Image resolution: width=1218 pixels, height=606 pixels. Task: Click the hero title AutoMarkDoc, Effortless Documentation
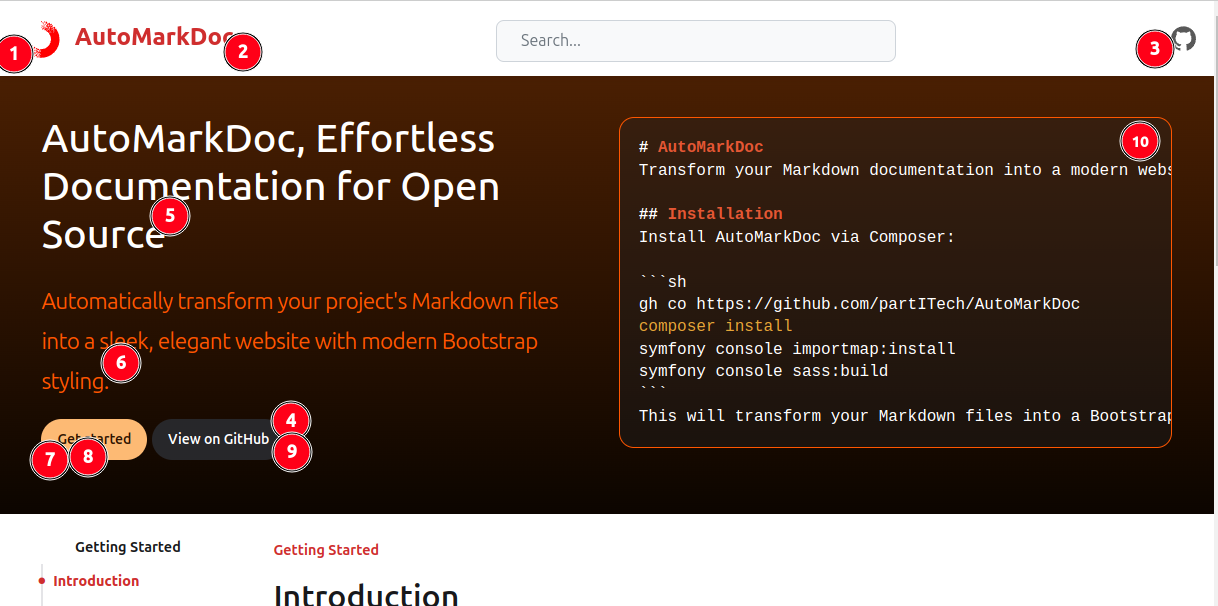[x=270, y=186]
